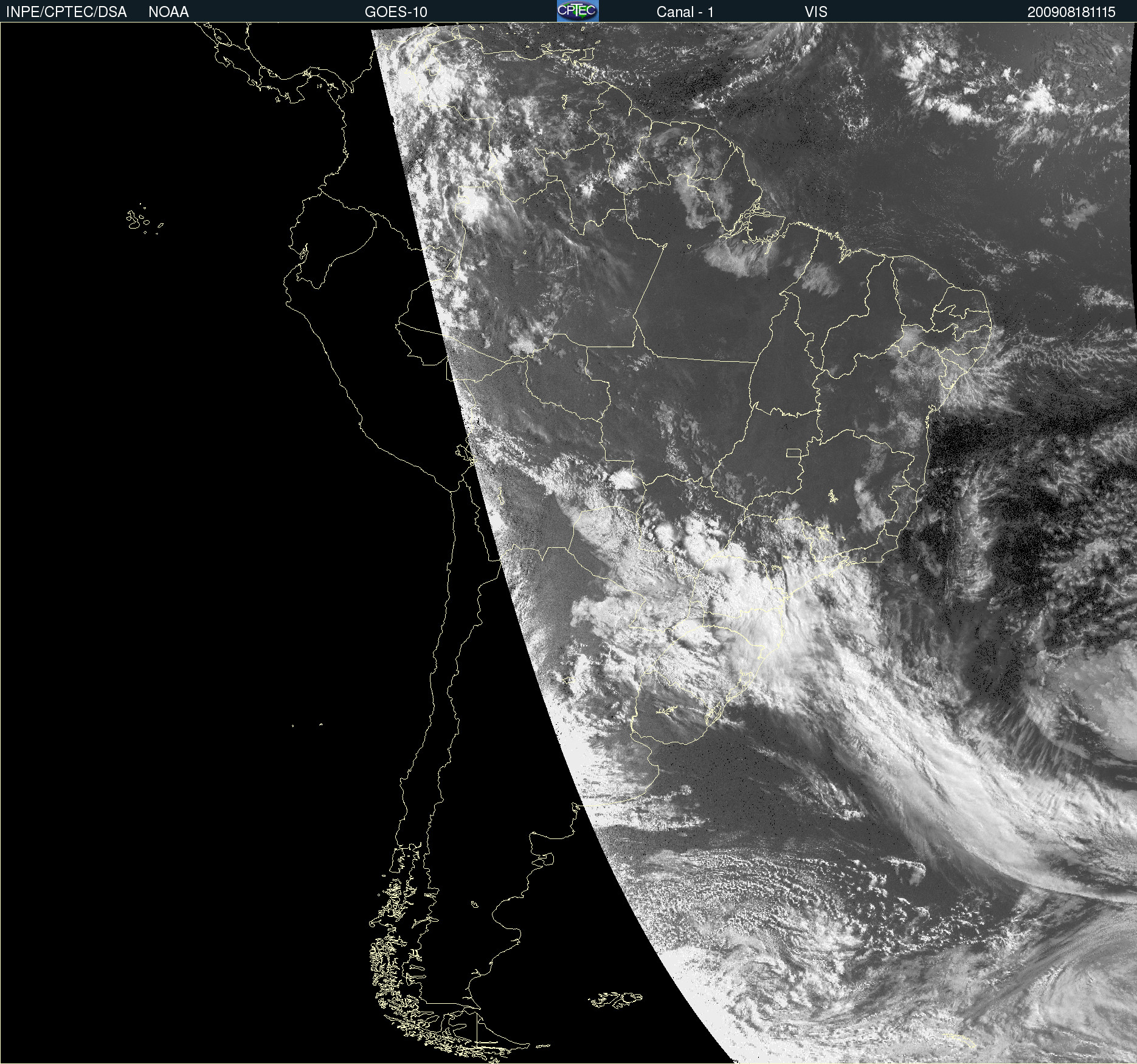Click the 200908181115 timestamp
The image size is (1137, 1064).
click(1071, 12)
